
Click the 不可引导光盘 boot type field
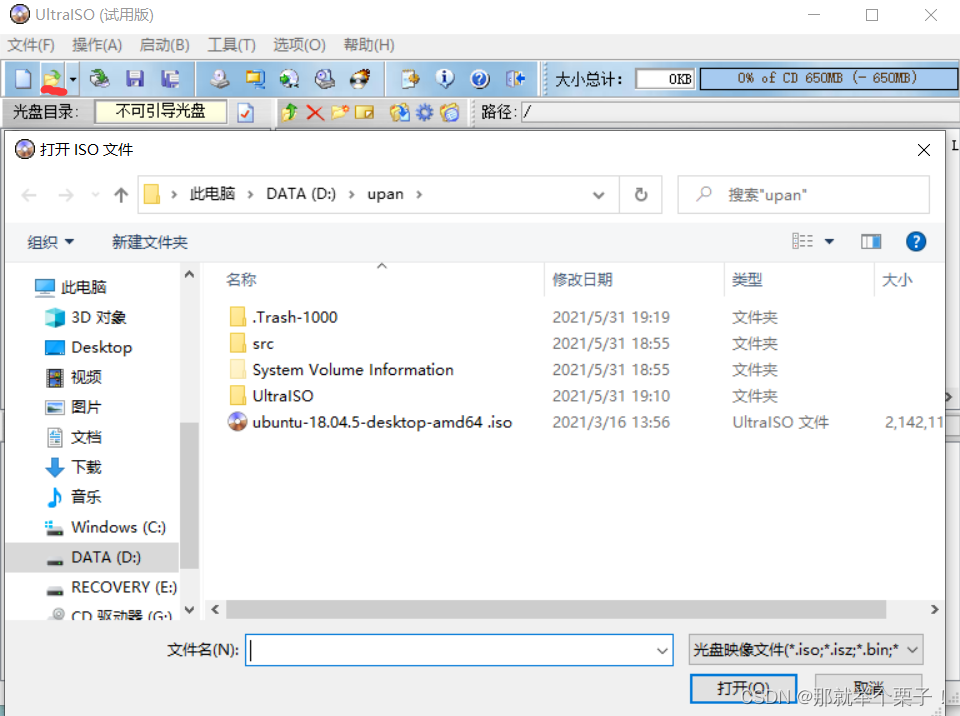[x=160, y=111]
